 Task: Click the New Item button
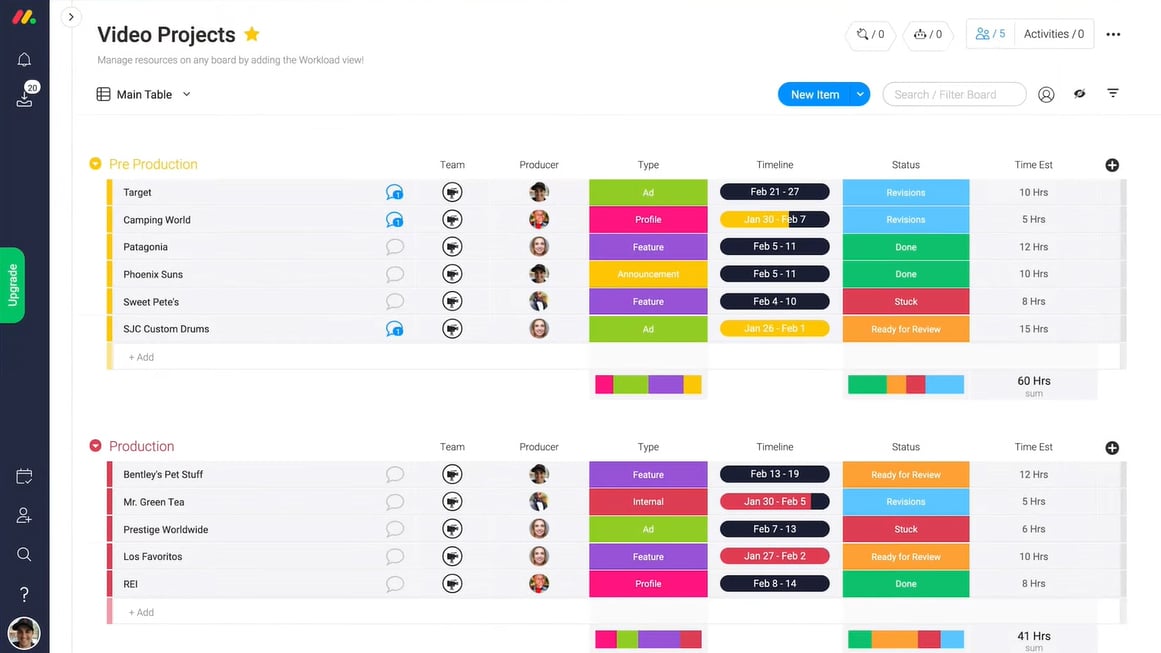click(814, 94)
